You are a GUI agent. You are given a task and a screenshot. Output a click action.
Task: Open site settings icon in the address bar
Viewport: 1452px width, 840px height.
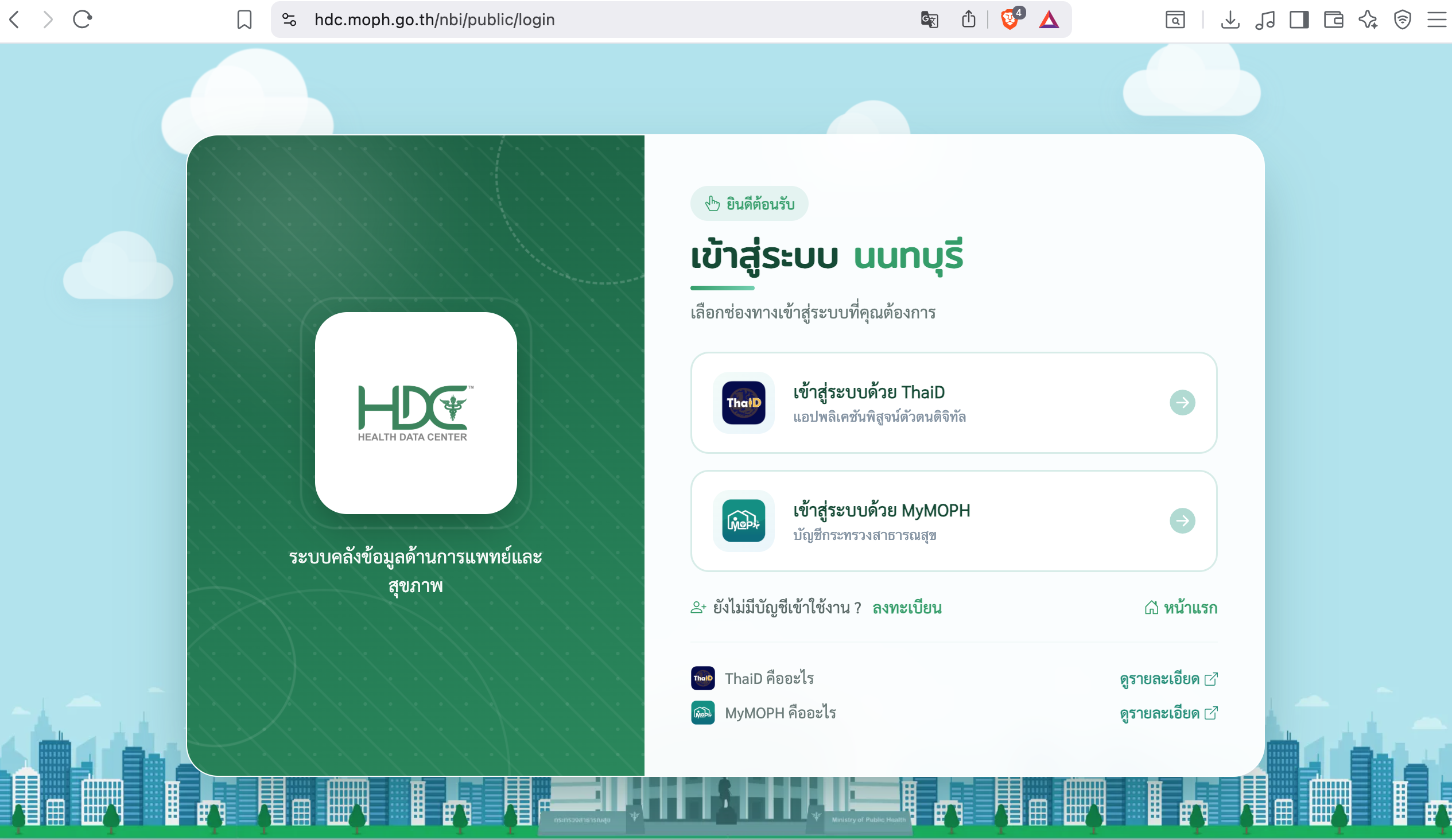pos(289,20)
